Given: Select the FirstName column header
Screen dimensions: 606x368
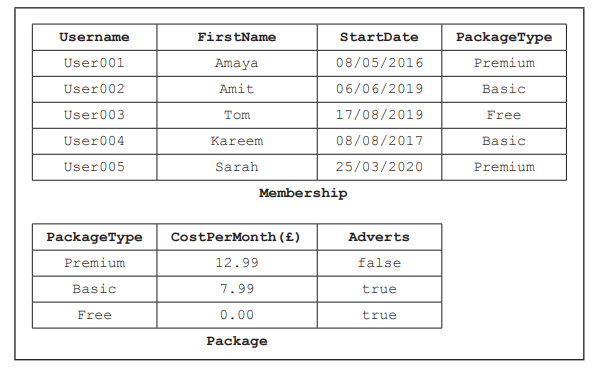Looking at the screenshot, I should 237,37.
